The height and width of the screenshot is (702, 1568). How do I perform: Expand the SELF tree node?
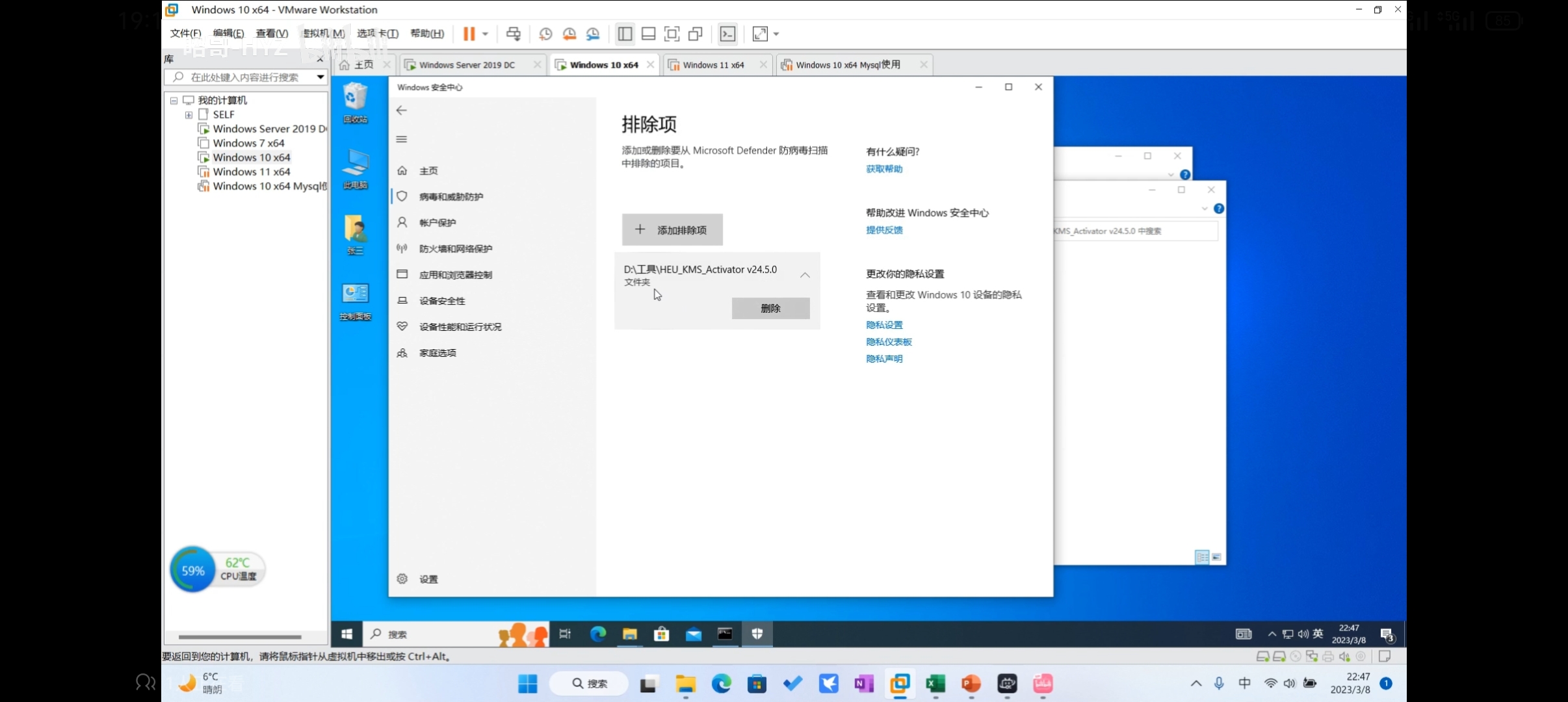click(x=189, y=115)
